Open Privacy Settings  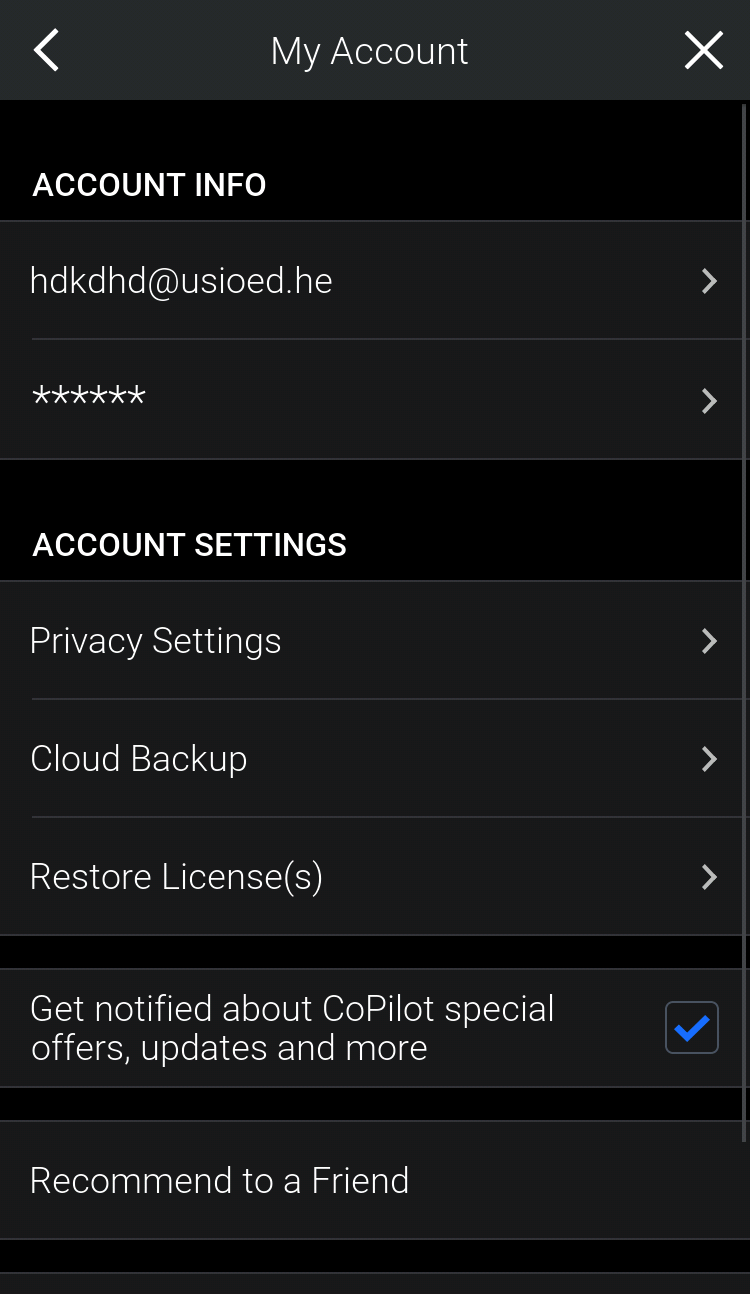click(x=156, y=641)
